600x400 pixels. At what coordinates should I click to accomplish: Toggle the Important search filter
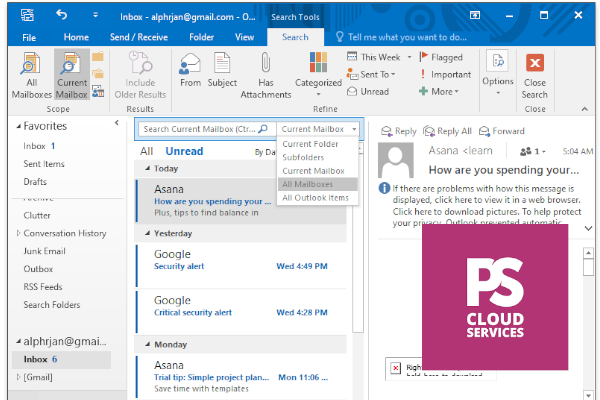pyautogui.click(x=443, y=74)
